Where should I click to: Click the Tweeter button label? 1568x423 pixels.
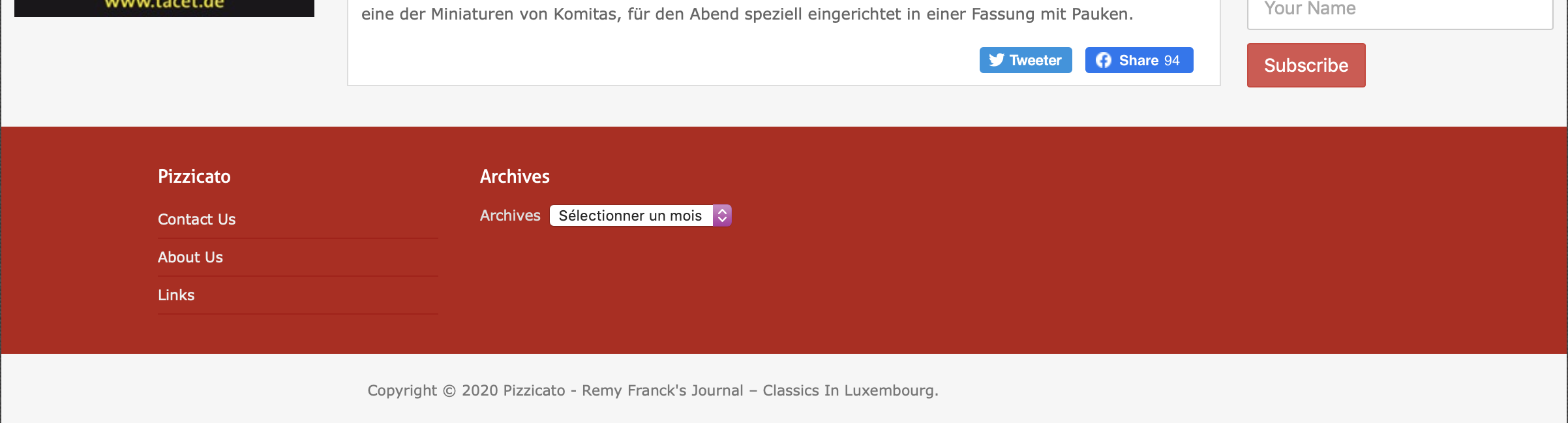[x=1035, y=60]
